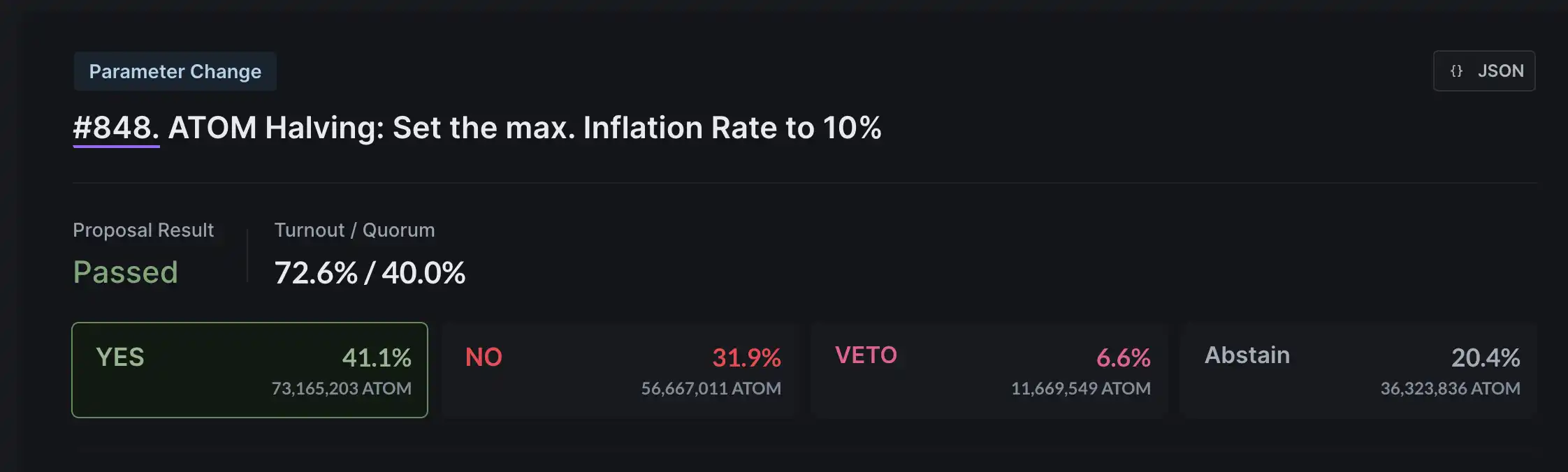Click the 72.6% / 40.0% turnout value
The width and height of the screenshot is (1568, 472).
[x=370, y=273]
